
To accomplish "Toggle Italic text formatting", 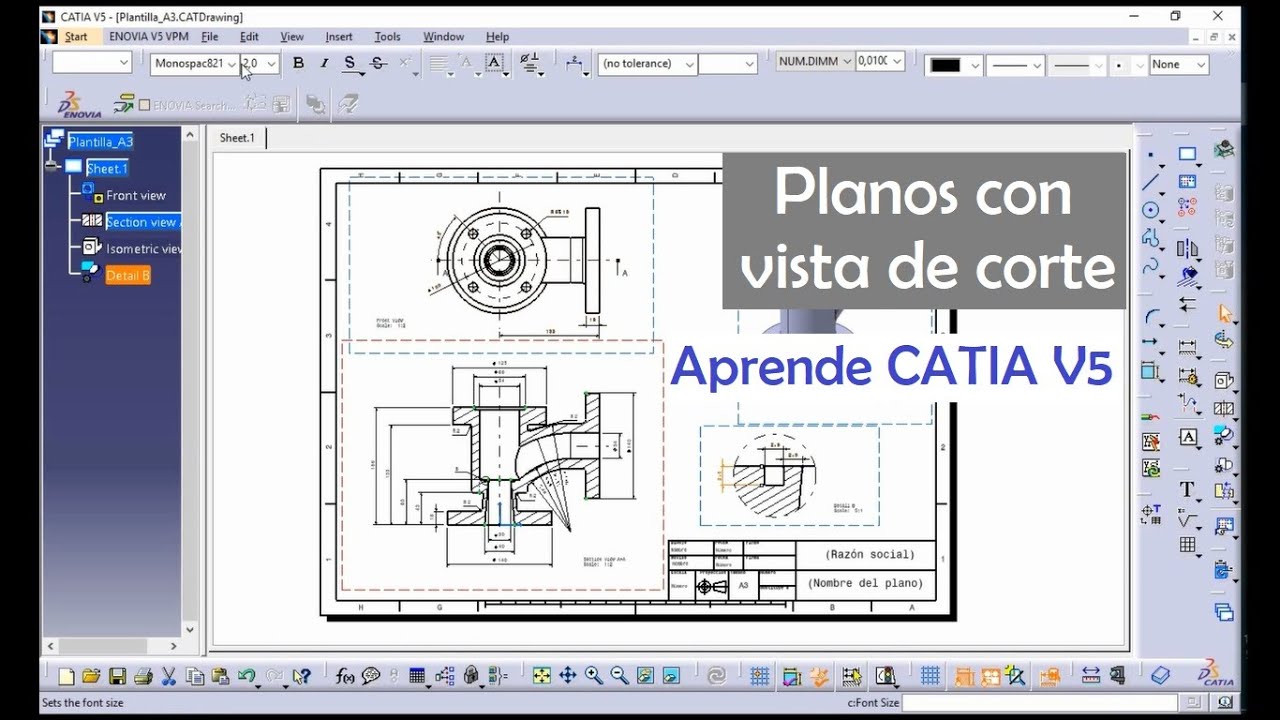I will [324, 63].
